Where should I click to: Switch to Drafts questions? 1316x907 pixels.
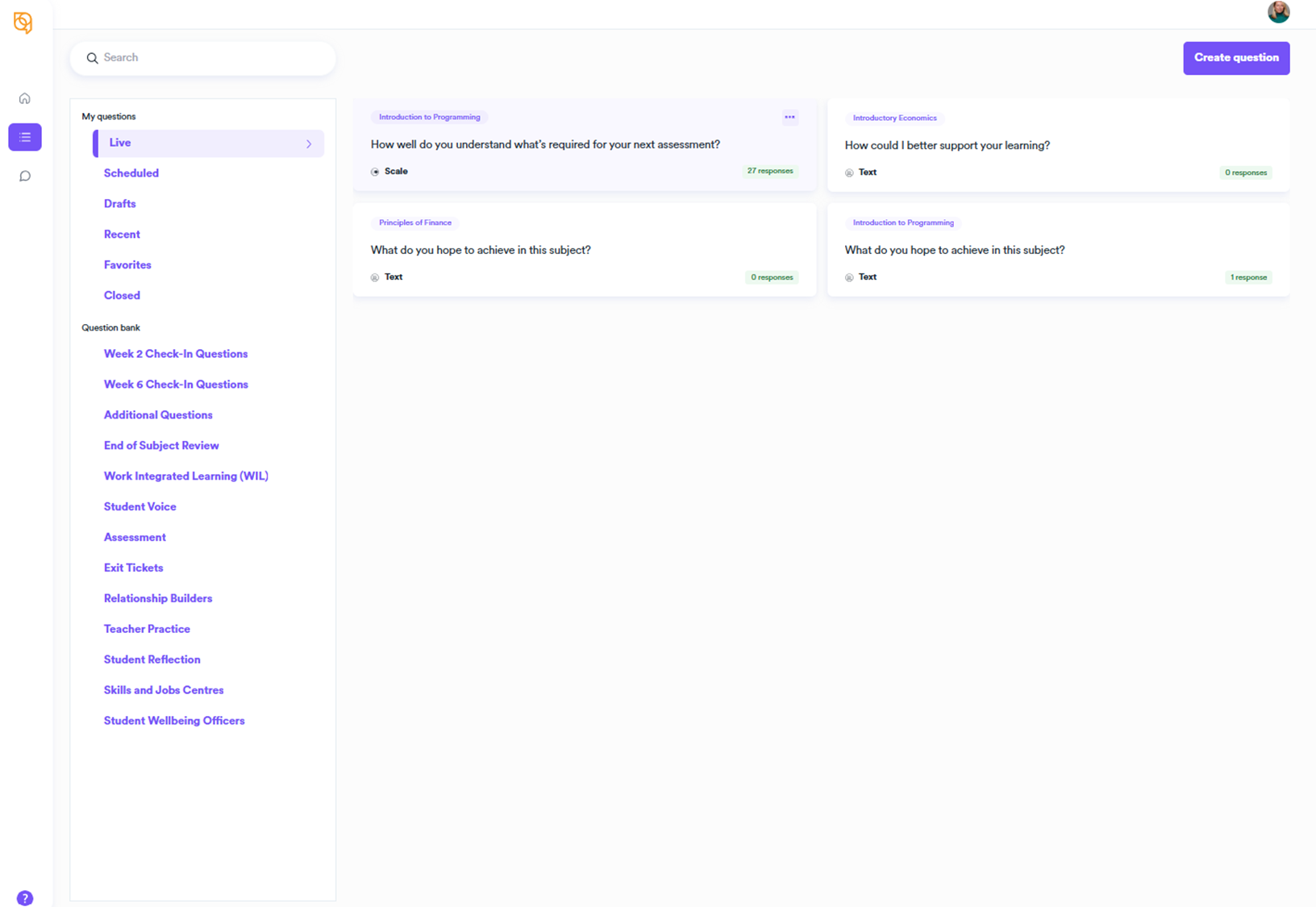click(x=120, y=204)
